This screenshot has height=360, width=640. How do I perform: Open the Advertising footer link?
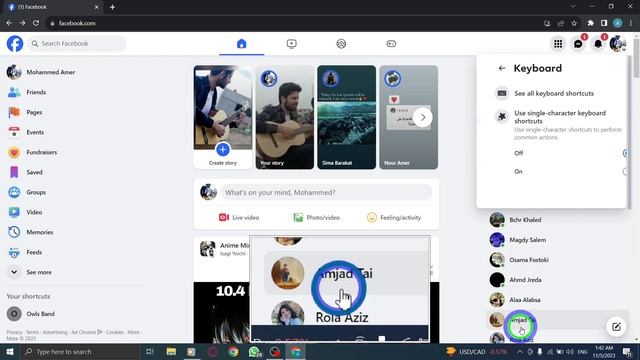[55, 332]
